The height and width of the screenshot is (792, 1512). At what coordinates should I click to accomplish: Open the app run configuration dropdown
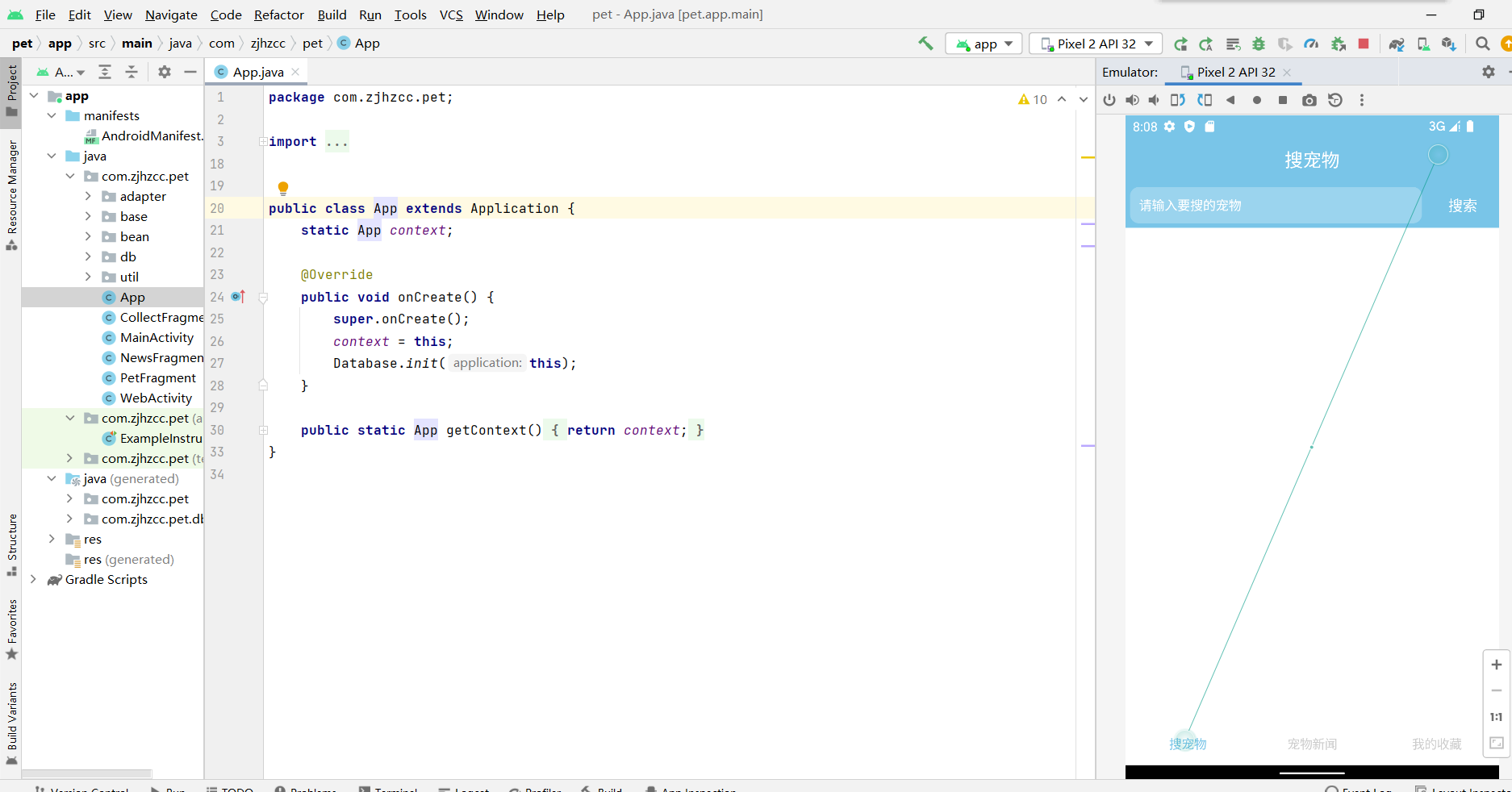pyautogui.click(x=984, y=44)
